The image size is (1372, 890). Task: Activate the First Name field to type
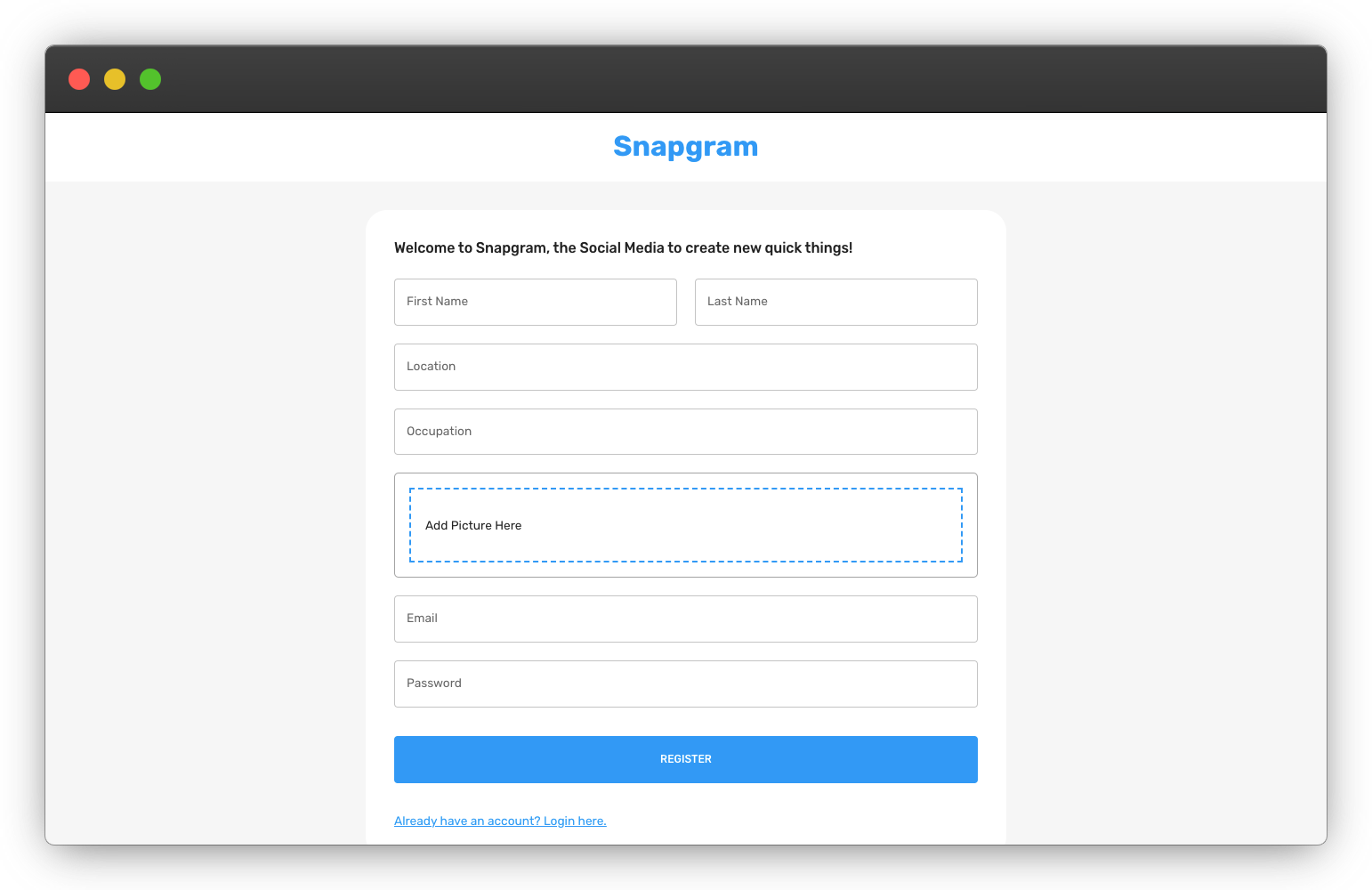coord(535,302)
